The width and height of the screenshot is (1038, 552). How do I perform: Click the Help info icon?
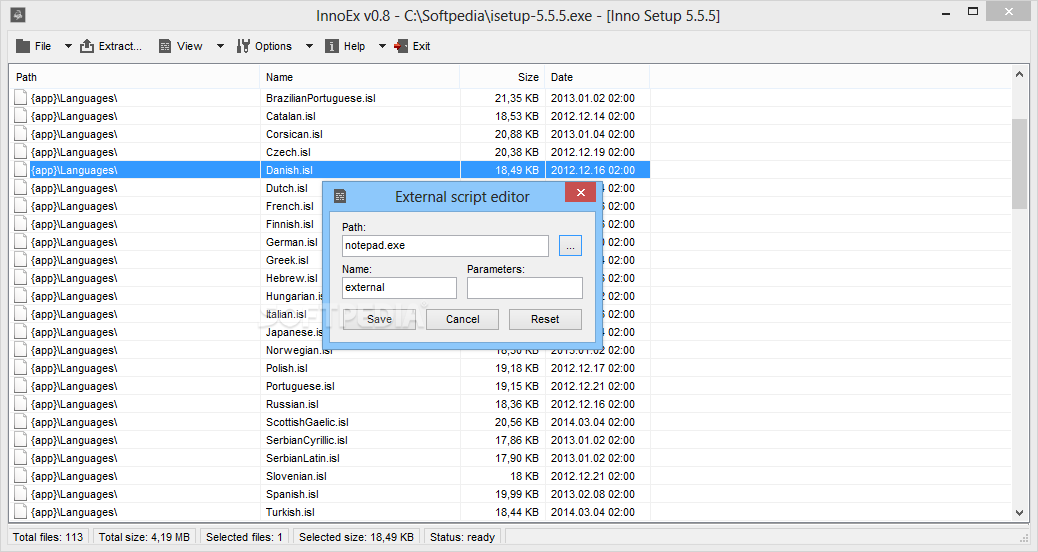(332, 46)
